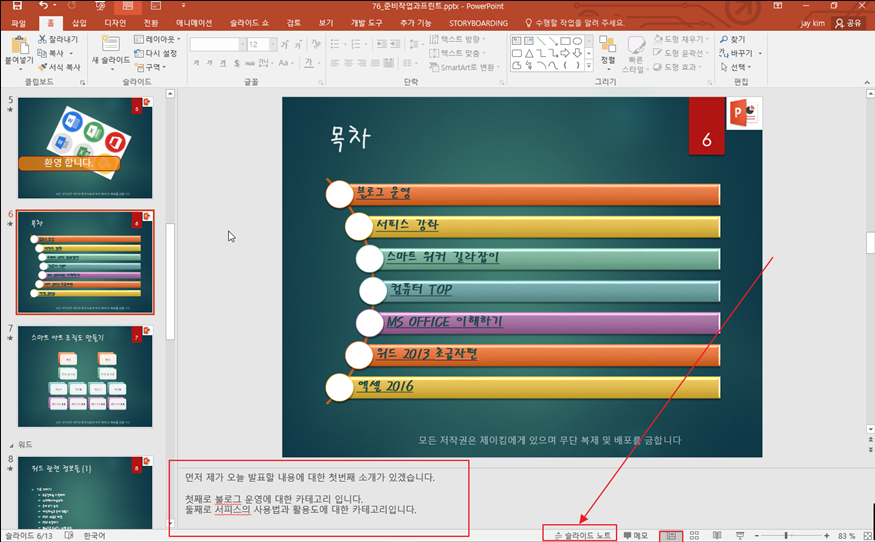Image resolution: width=875 pixels, height=542 pixels.
Task: Select the rectangle shape in shapes gallery
Action: pyautogui.click(x=565, y=41)
